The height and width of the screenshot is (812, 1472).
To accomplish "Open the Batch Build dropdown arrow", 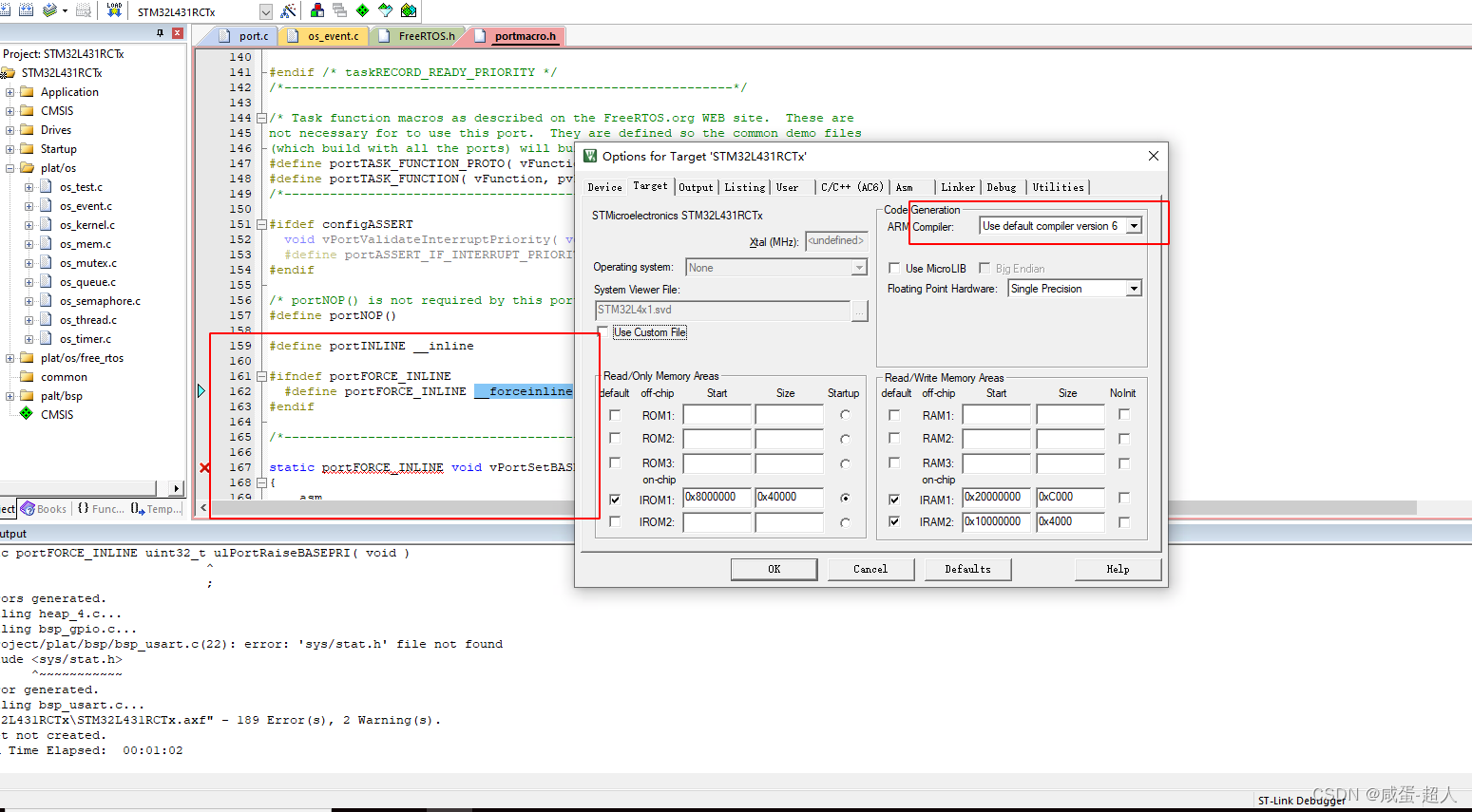I will tap(65, 10).
